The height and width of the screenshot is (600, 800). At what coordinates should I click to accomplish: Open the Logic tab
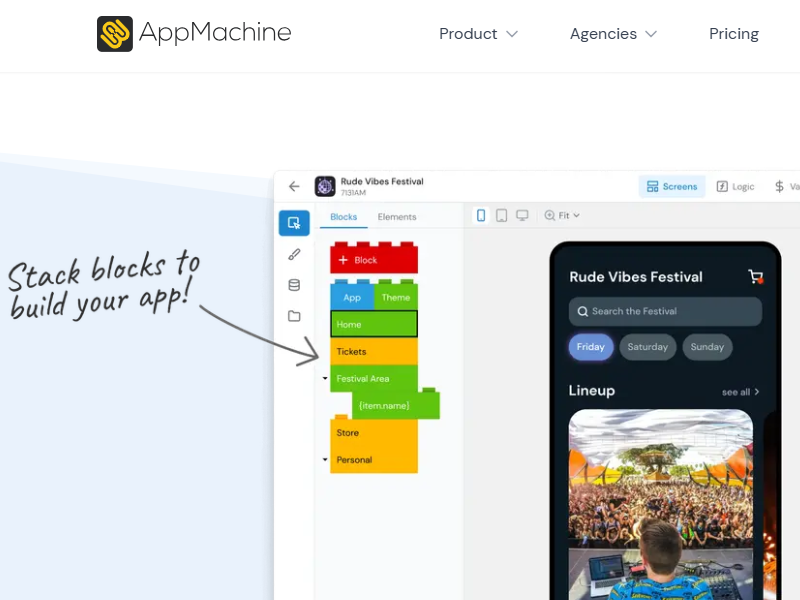click(735, 186)
